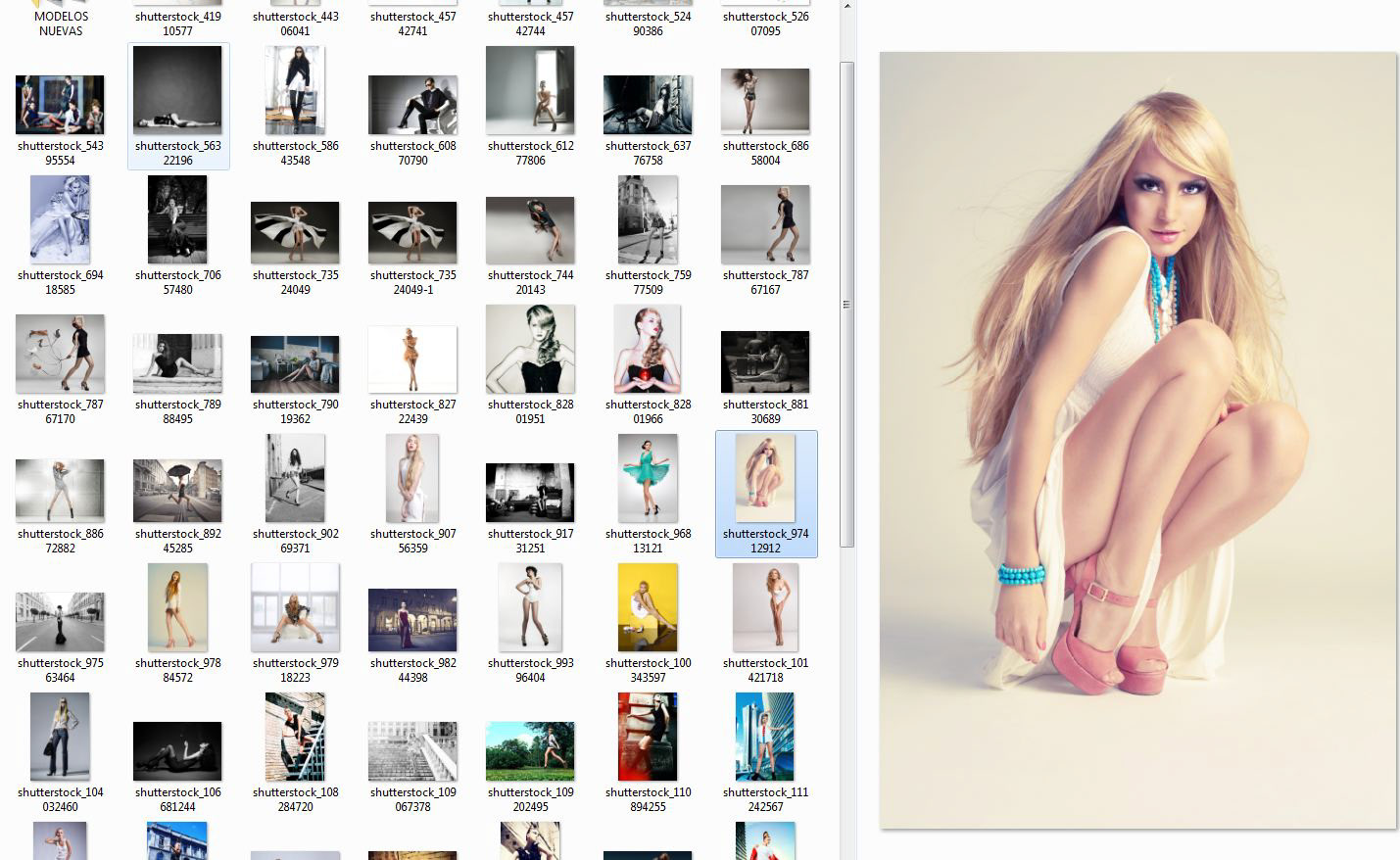Click file name shutterstock_79019362
The height and width of the screenshot is (860, 1400).
coord(295,411)
